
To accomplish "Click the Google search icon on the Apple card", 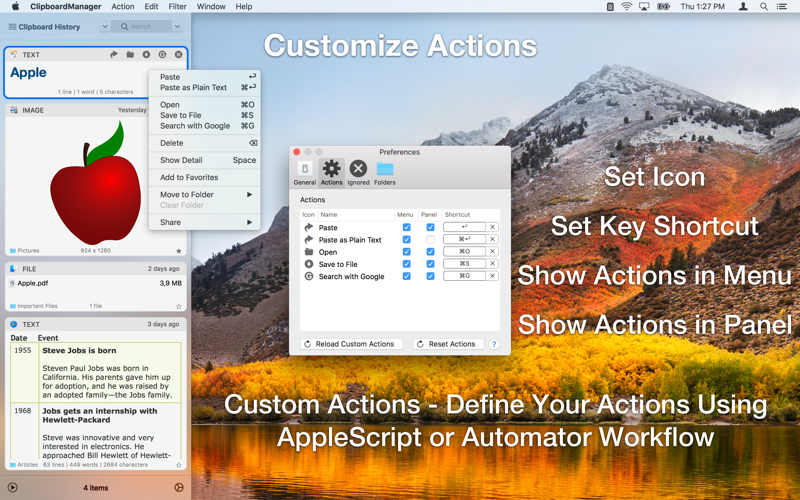I will coord(162,54).
